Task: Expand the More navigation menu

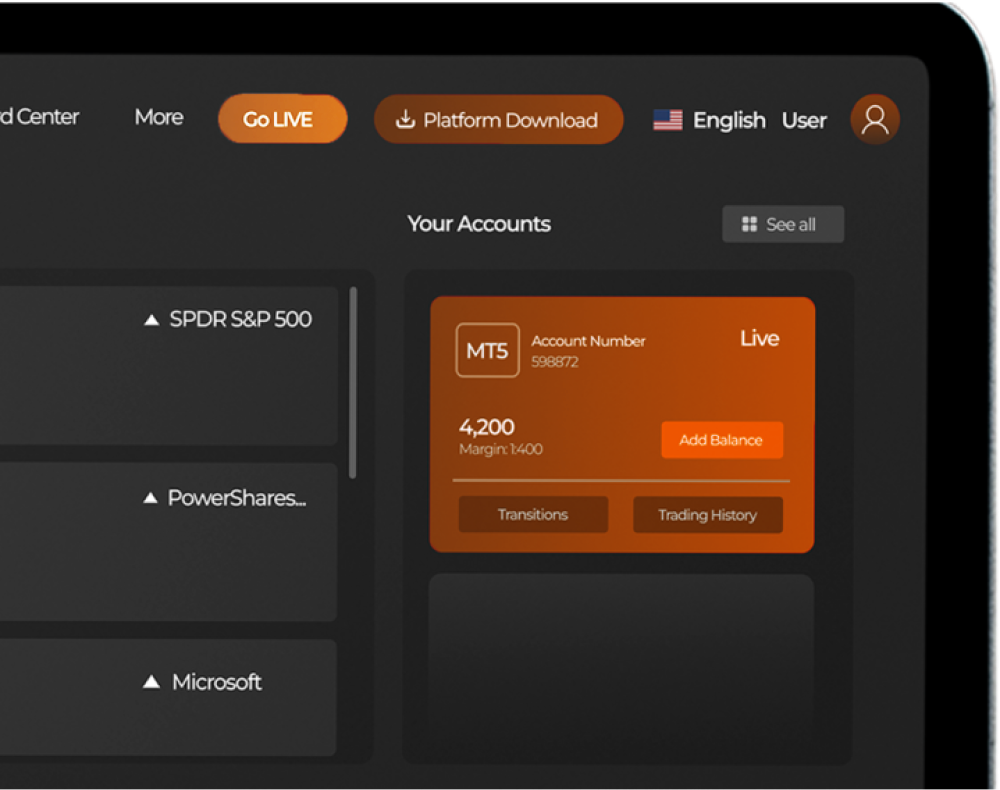Action: [x=159, y=117]
